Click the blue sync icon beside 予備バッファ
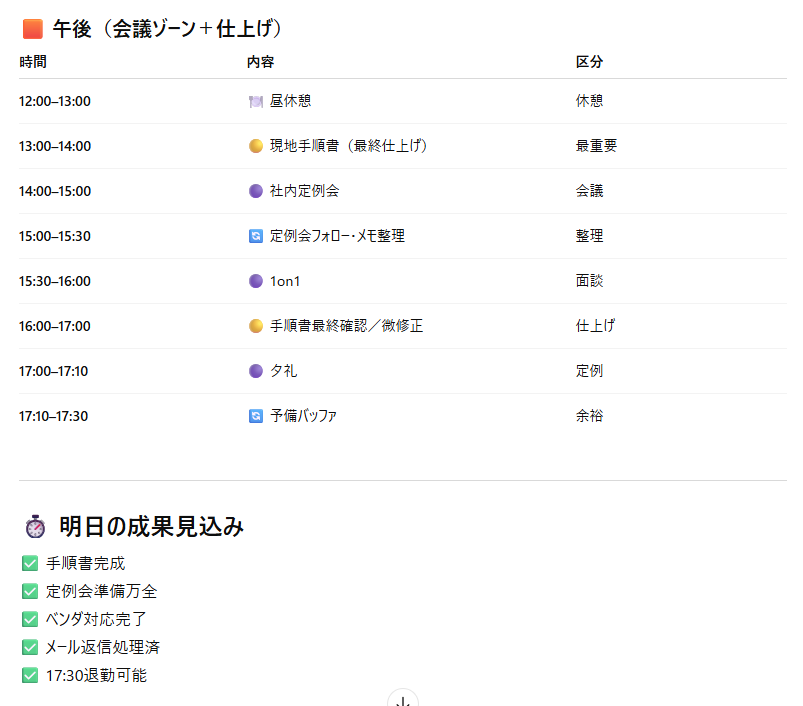803x706 pixels. (256, 416)
